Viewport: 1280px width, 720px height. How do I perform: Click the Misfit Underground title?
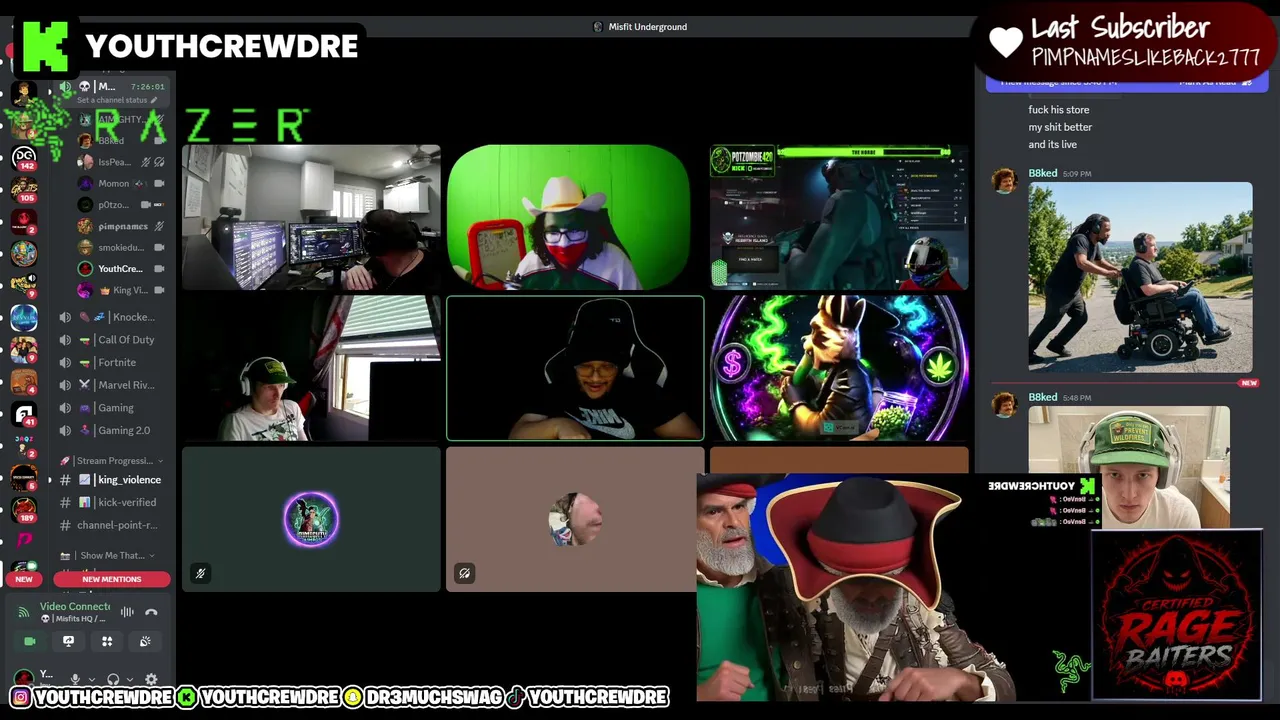tap(648, 27)
